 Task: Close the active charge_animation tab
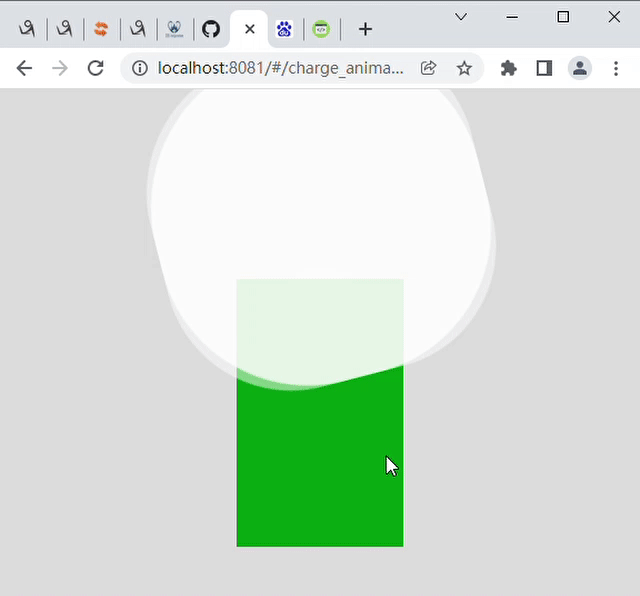pyautogui.click(x=250, y=29)
